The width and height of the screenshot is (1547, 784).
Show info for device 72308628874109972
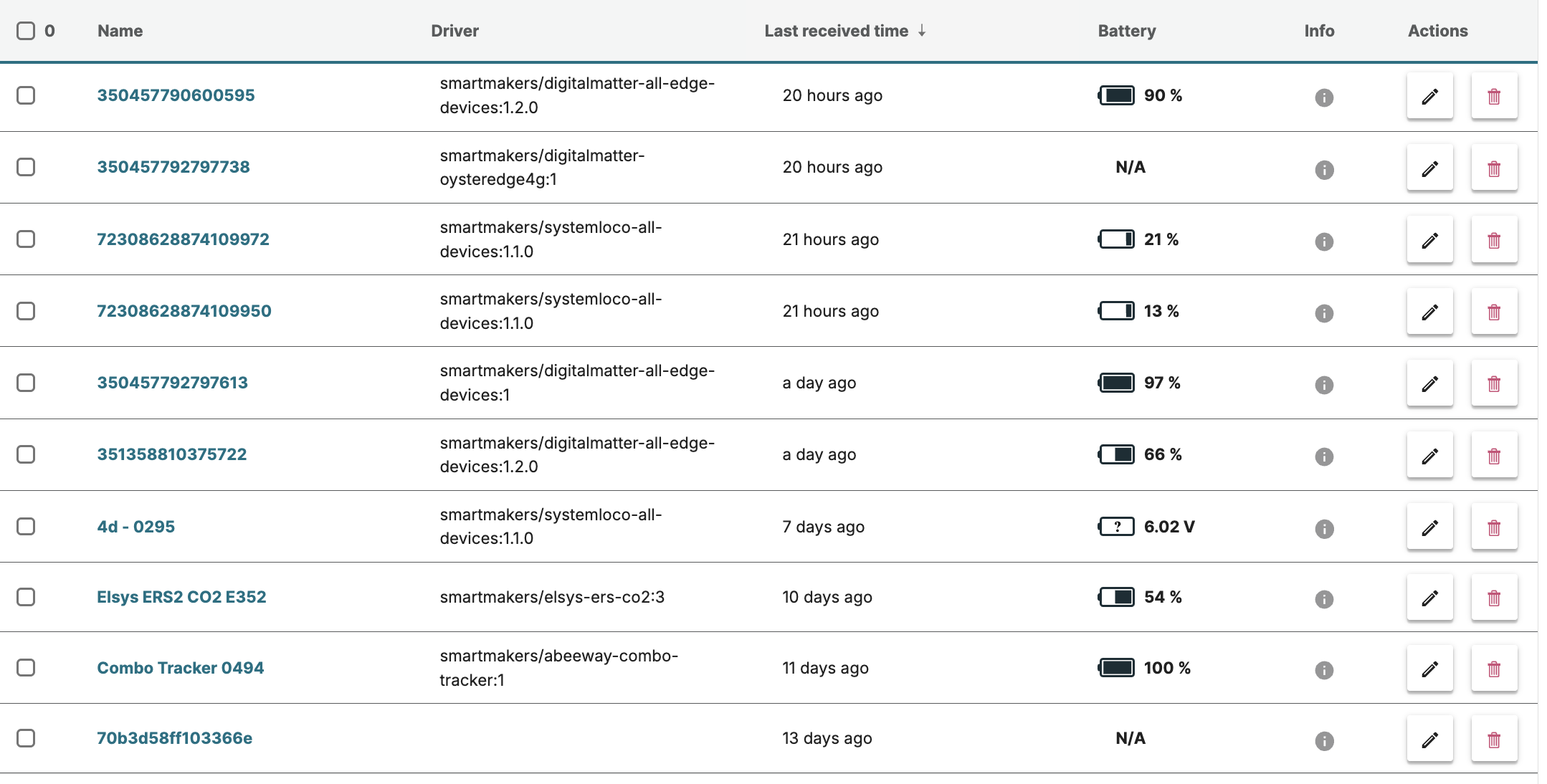click(x=1324, y=242)
